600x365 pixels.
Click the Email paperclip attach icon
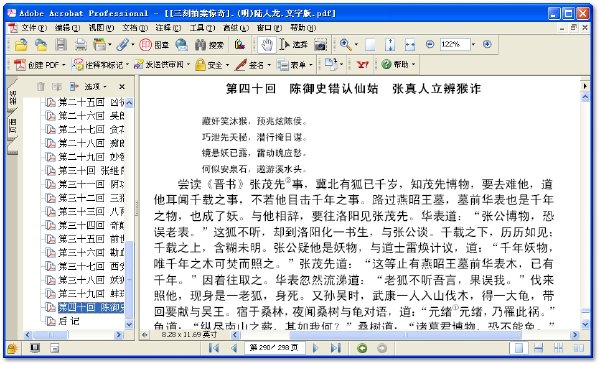[123, 45]
